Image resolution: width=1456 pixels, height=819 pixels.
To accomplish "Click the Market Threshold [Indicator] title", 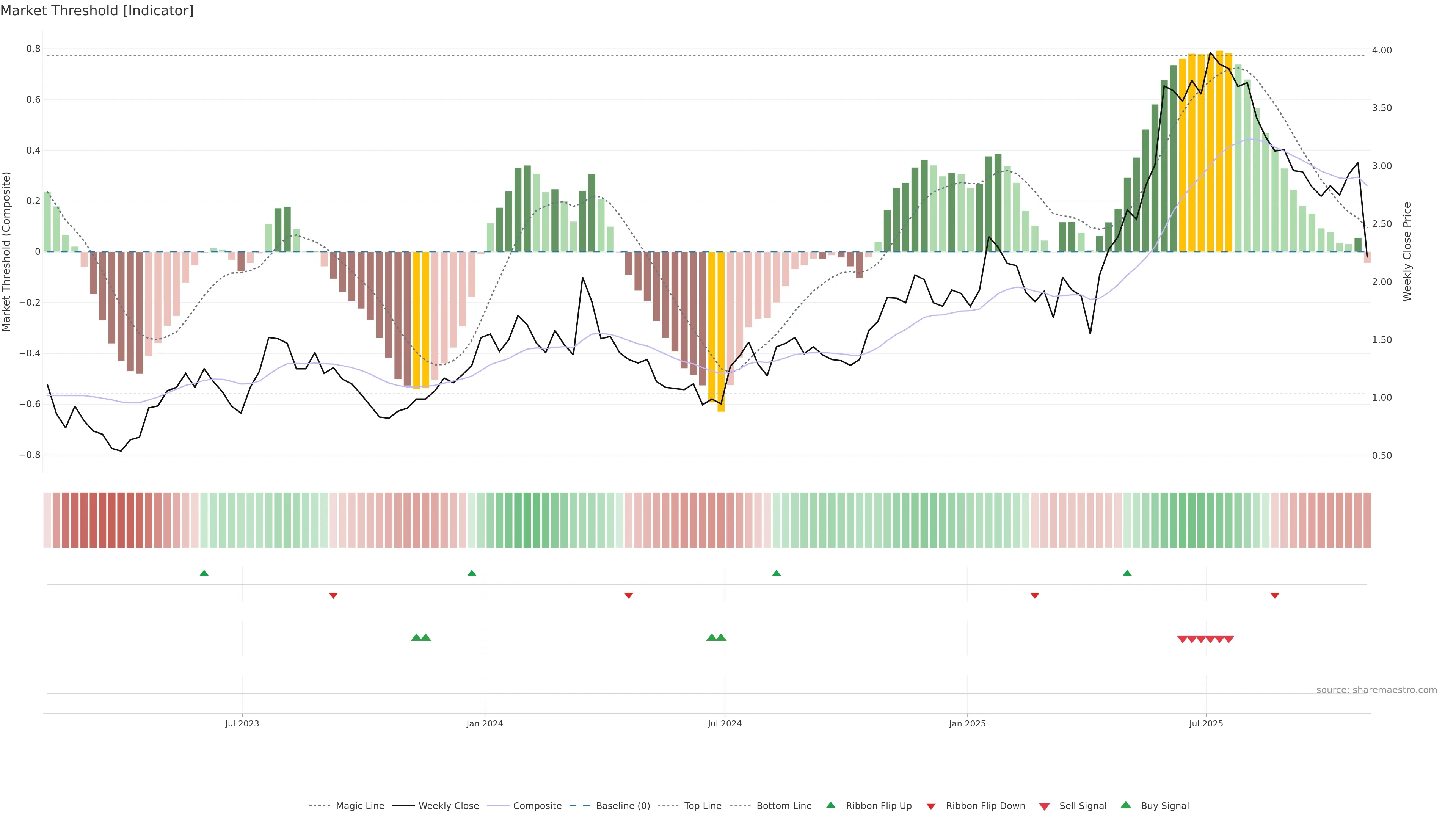I will pos(97,11).
